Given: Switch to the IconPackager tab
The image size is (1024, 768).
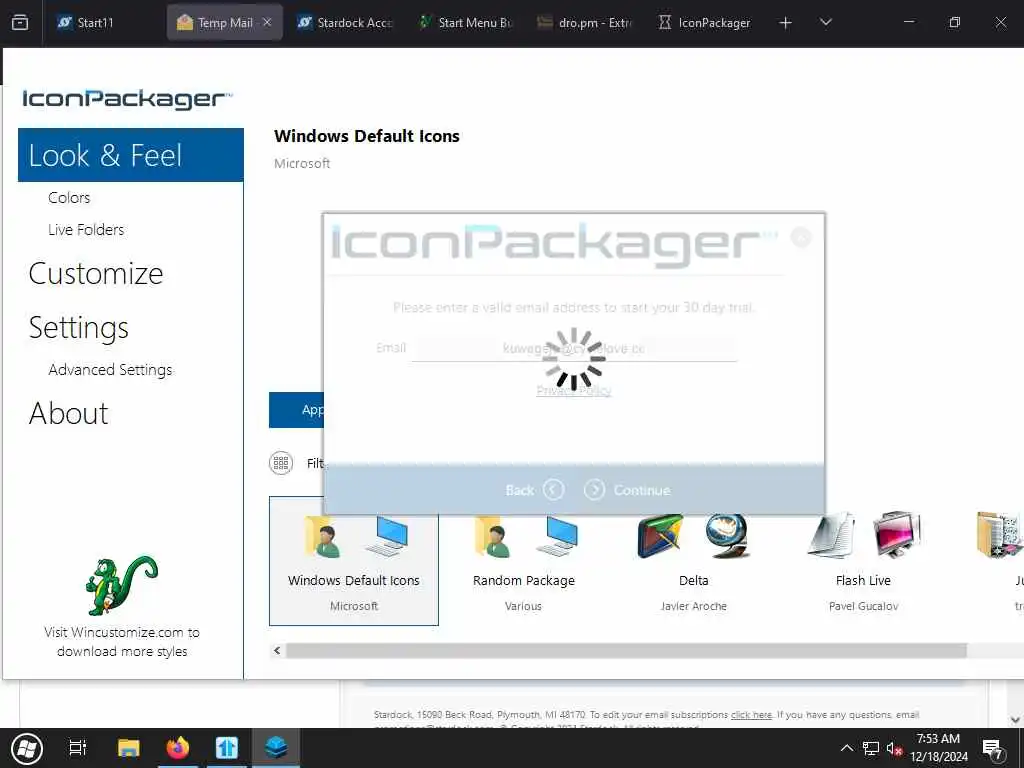Looking at the screenshot, I should [x=705, y=22].
